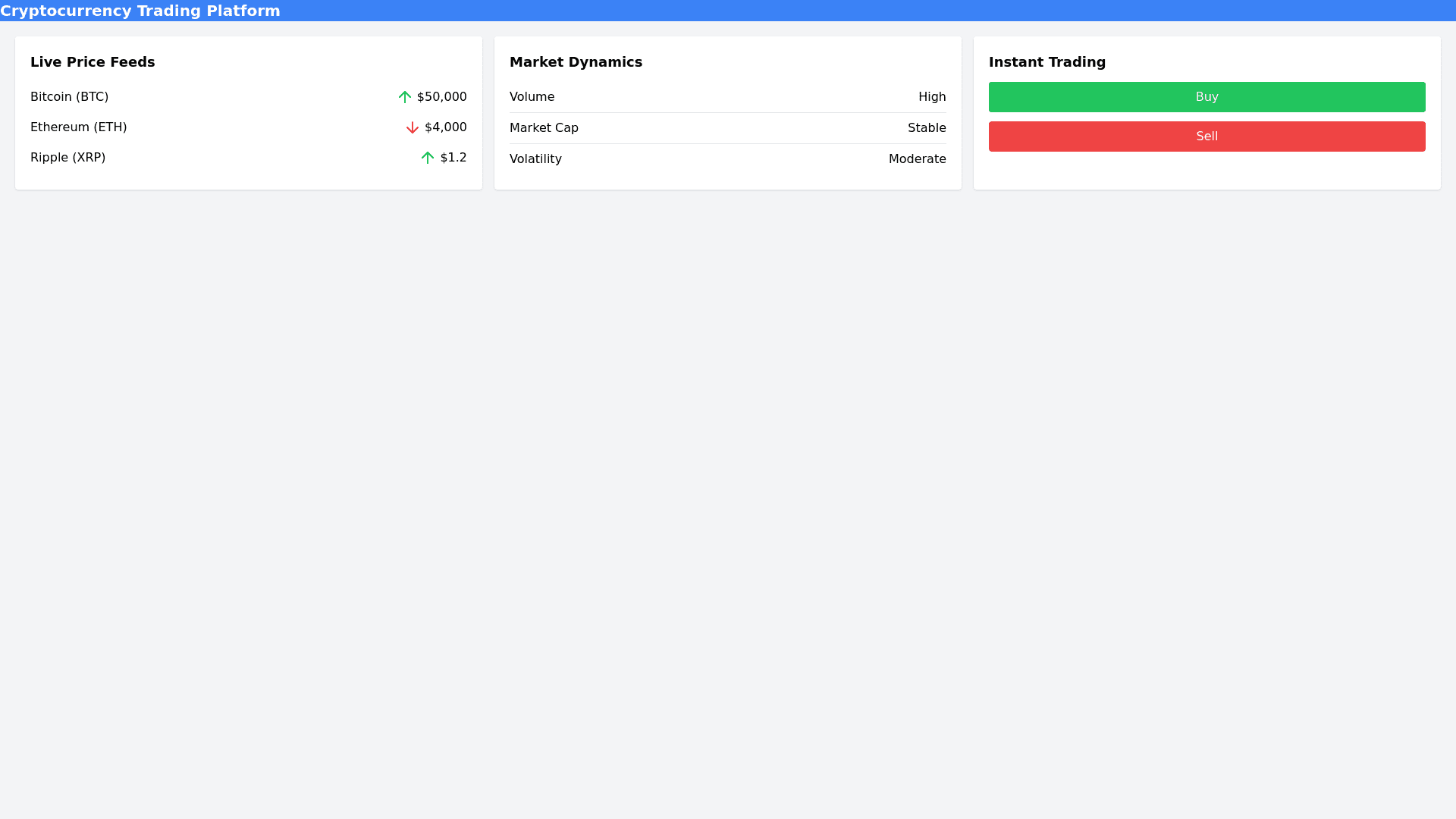Click the green up arrow beside Ripple price
The width and height of the screenshot is (1456, 819).
pyautogui.click(x=427, y=158)
